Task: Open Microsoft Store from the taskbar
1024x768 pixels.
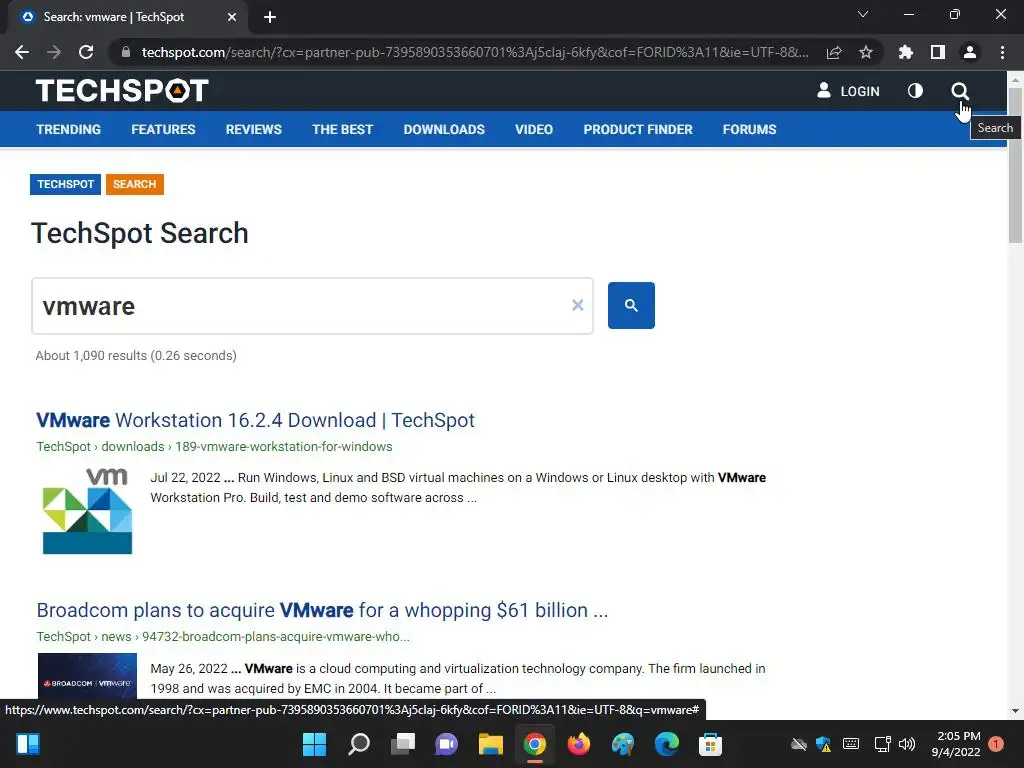Action: (711, 744)
